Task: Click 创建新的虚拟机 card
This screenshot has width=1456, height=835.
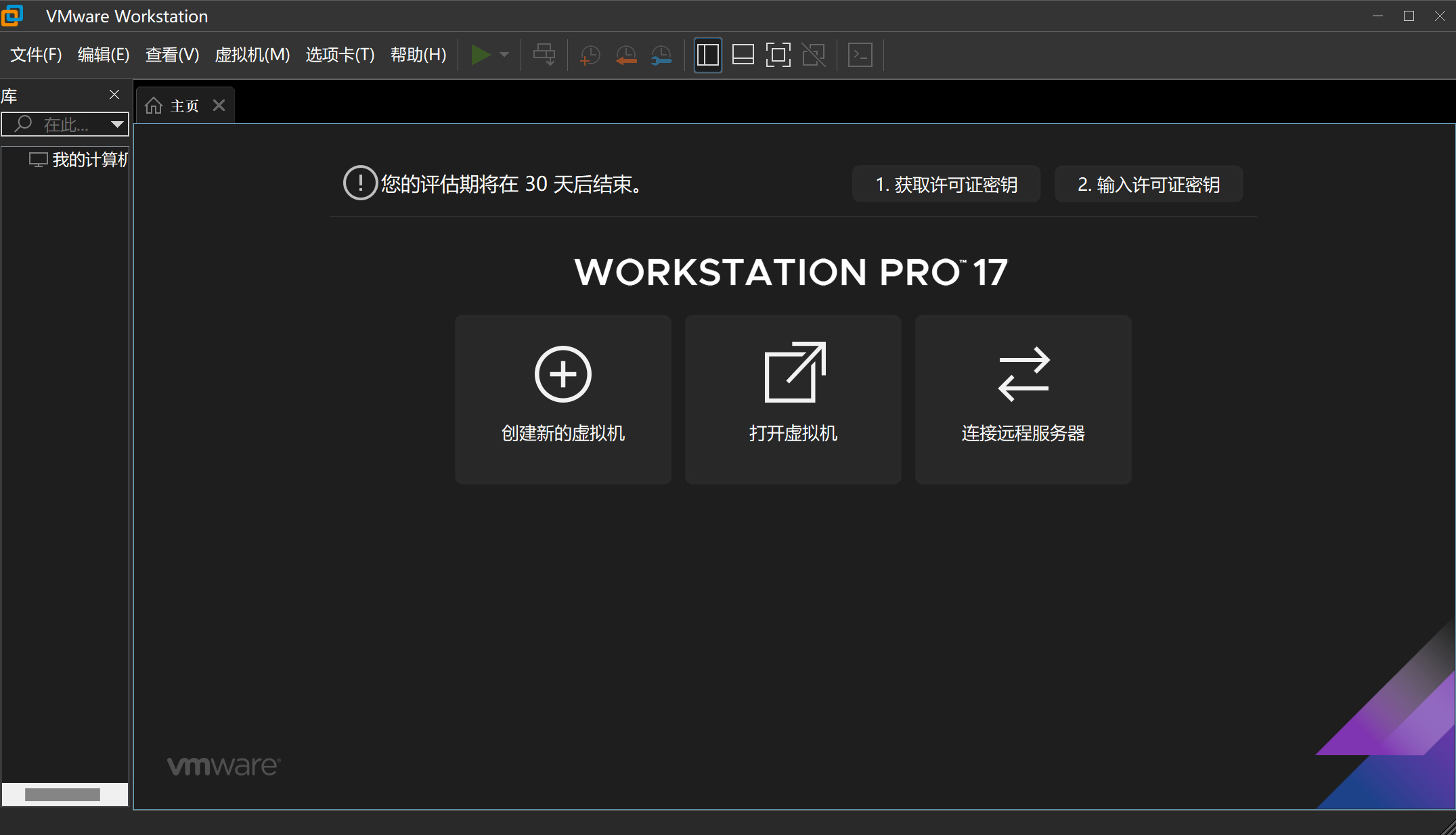Action: click(x=563, y=399)
